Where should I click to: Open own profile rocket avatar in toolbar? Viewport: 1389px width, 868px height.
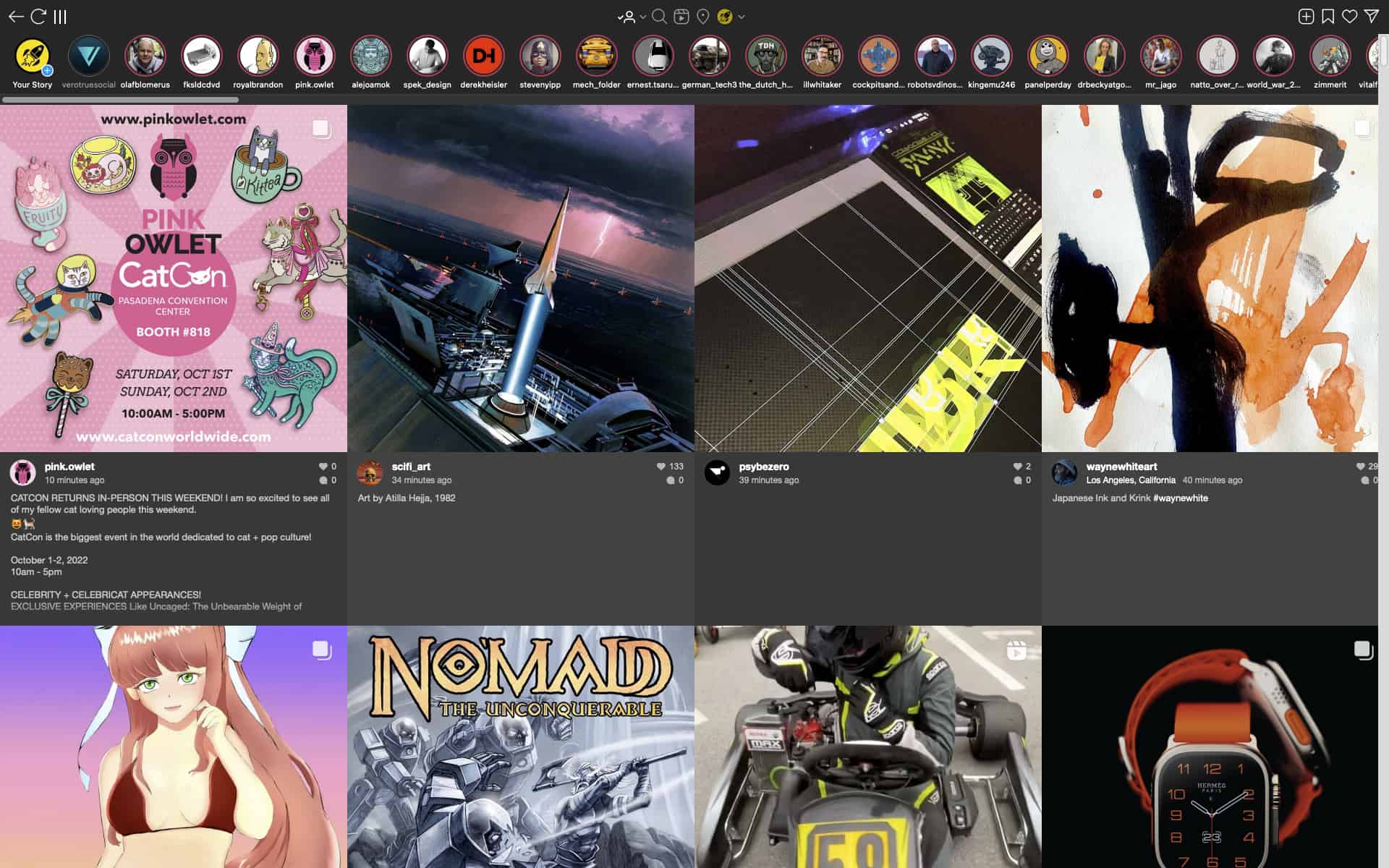[724, 16]
